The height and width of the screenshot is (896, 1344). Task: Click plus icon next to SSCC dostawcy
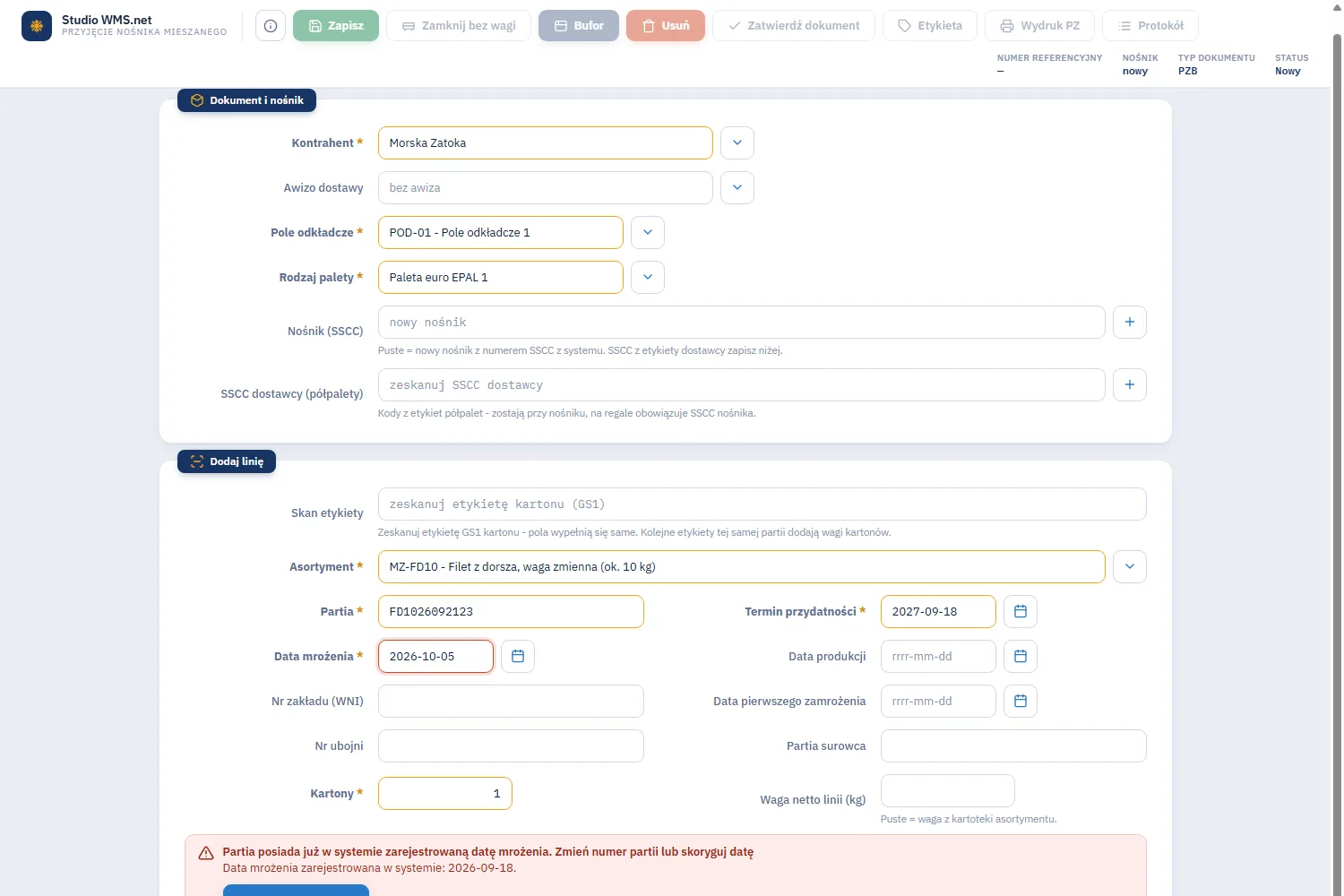coord(1130,384)
